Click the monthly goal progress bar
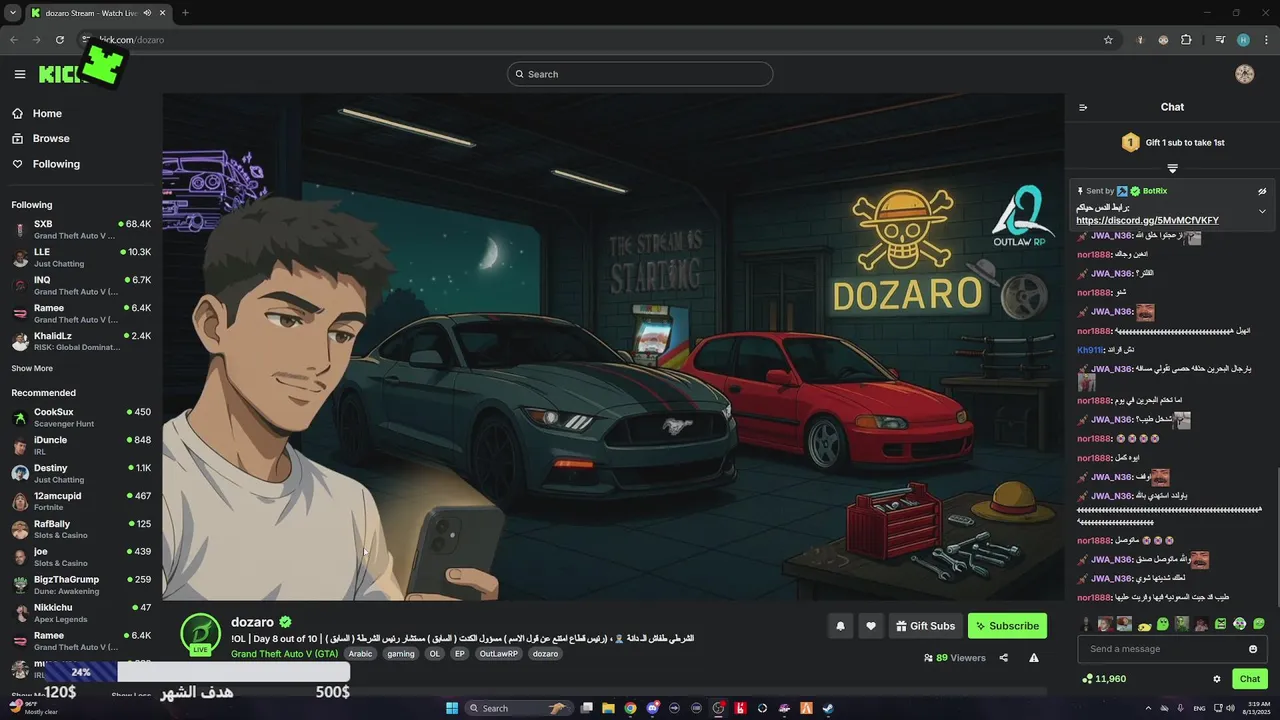 [195, 672]
